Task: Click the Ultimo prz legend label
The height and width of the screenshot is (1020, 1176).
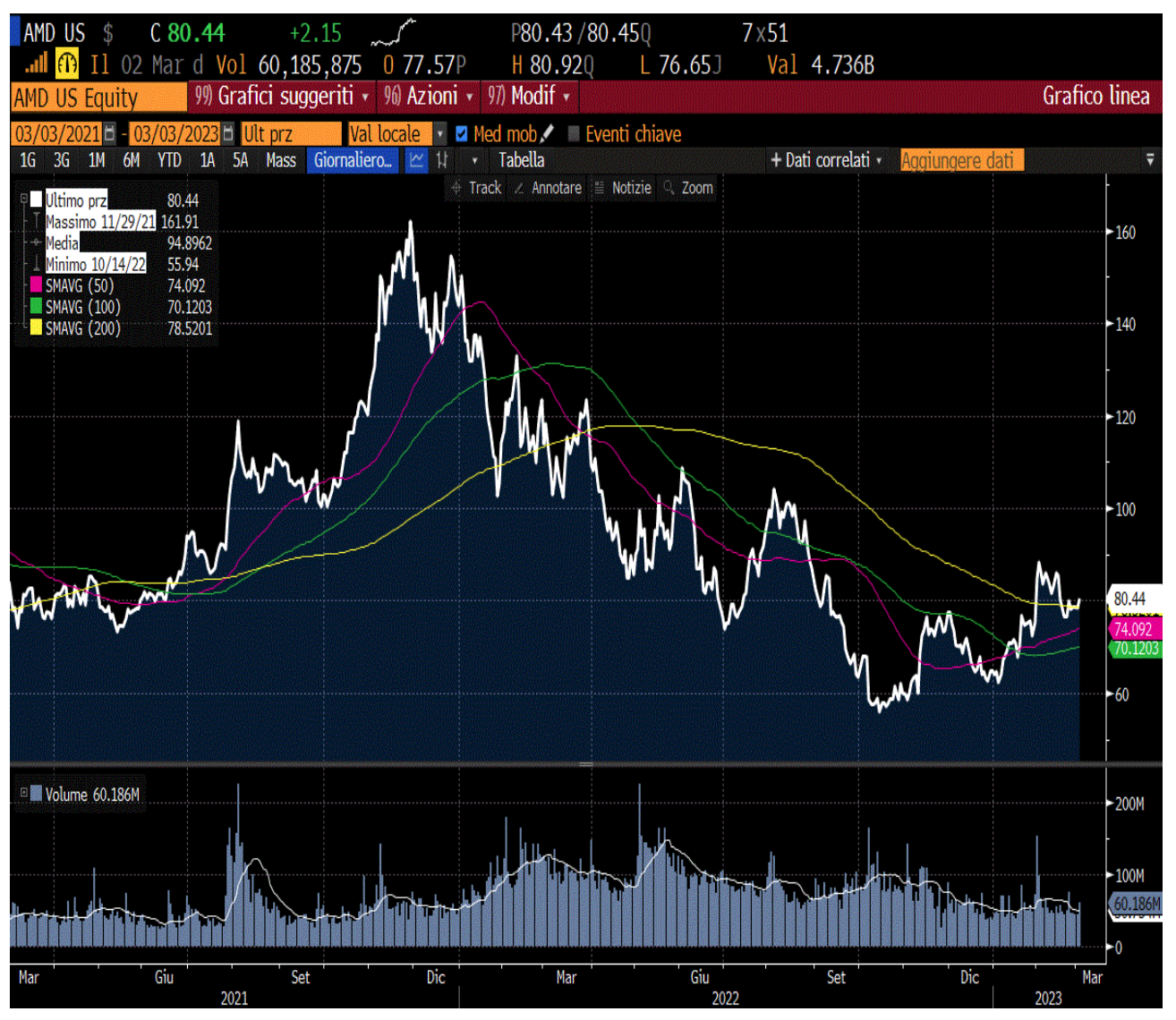Action: 76,200
